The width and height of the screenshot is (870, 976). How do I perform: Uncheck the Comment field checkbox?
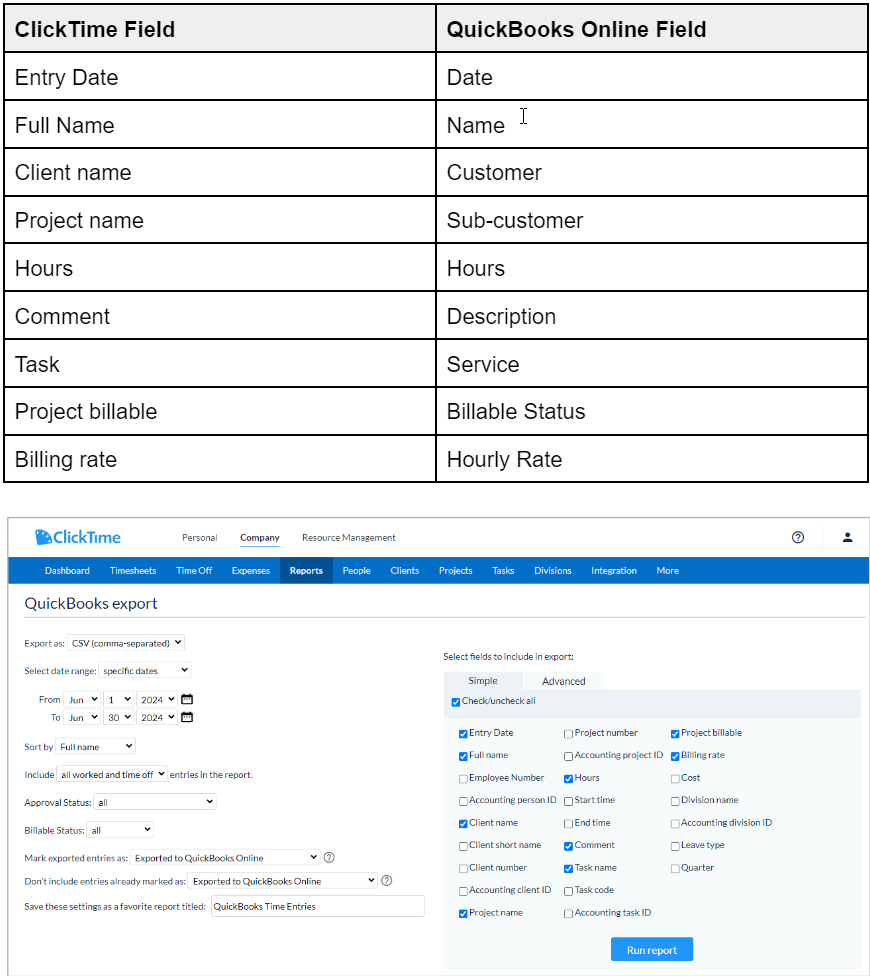(x=568, y=846)
